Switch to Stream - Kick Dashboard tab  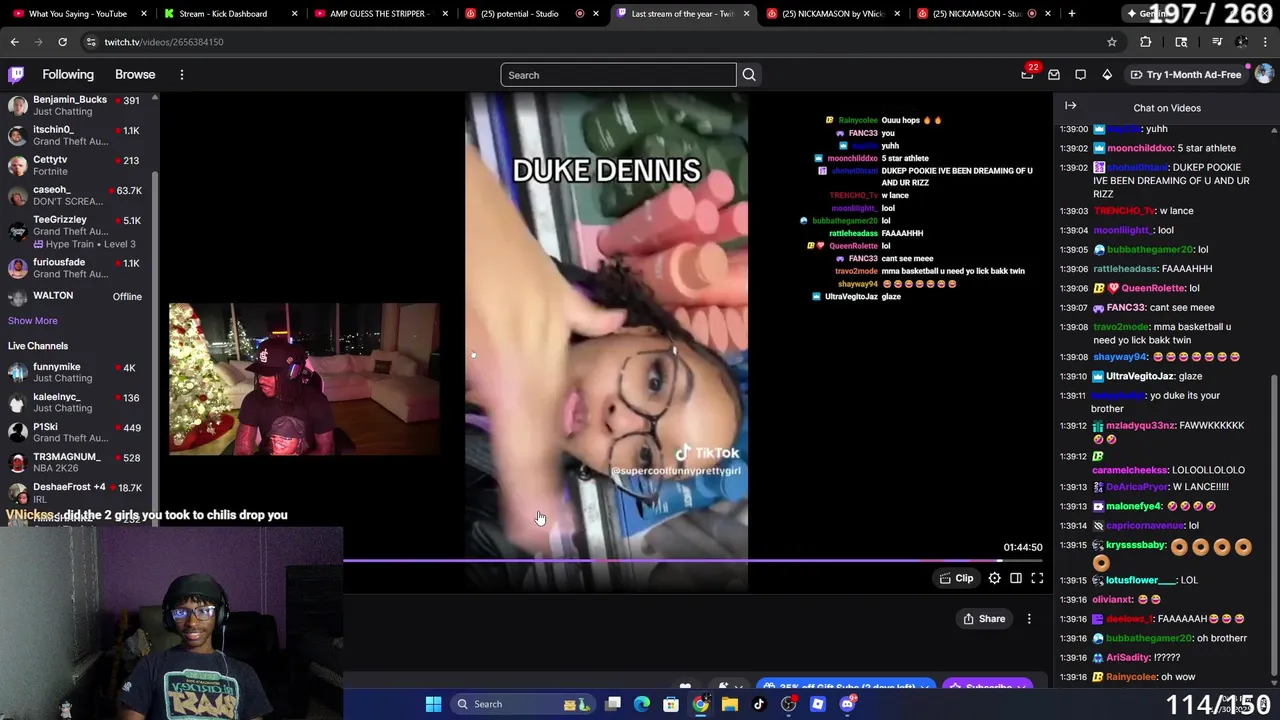[229, 14]
